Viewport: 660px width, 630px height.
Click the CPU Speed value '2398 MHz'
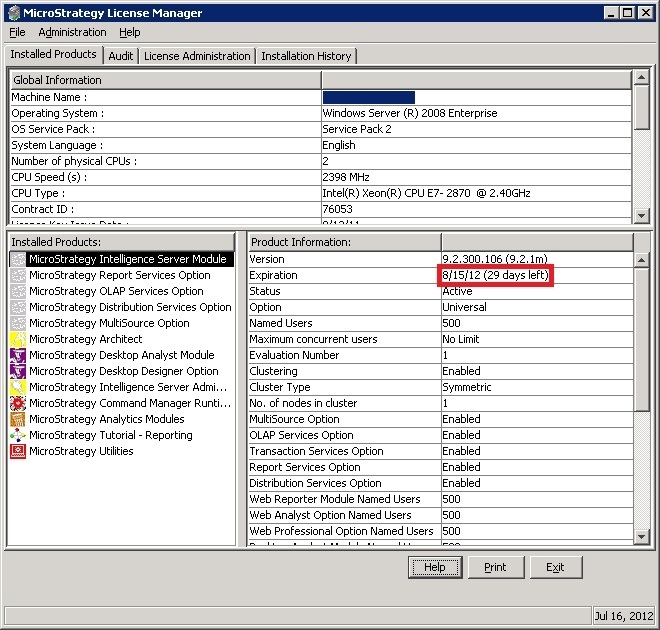pos(346,177)
